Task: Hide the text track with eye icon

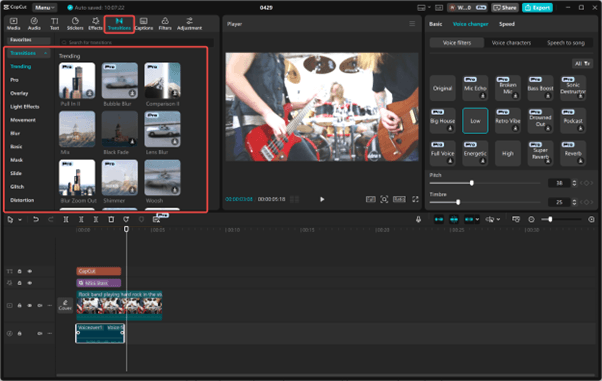Action: coord(30,271)
